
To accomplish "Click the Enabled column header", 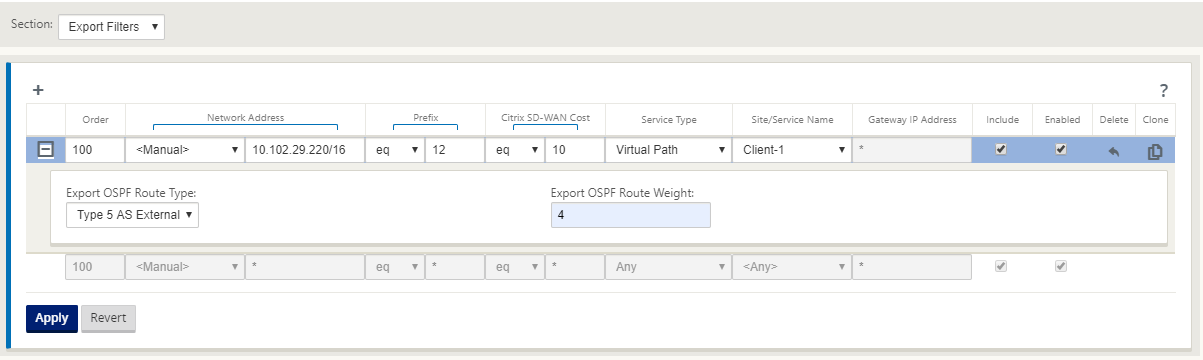I will [x=1062, y=120].
